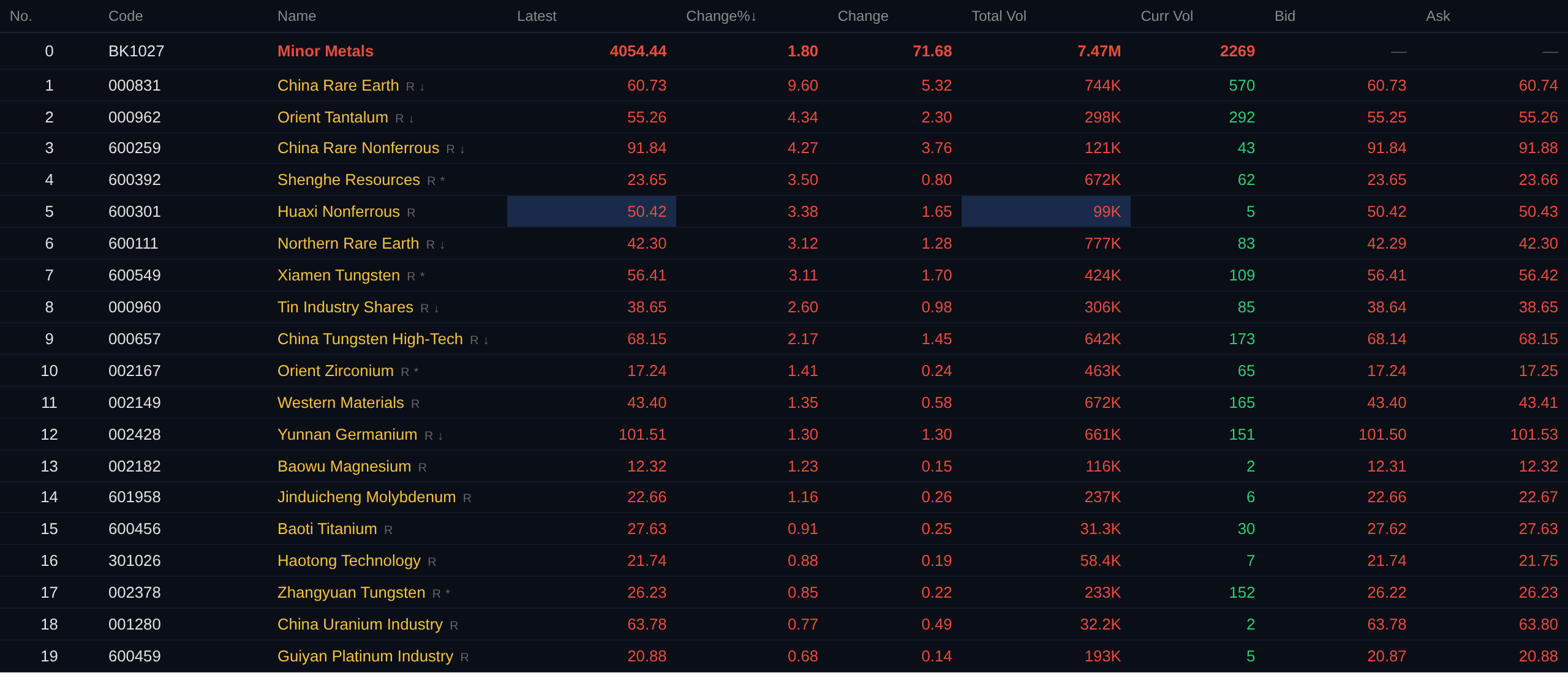Viewport: 1568px width, 681px height.
Task: Click the R badge beside China Rare Earth
Action: 410,87
